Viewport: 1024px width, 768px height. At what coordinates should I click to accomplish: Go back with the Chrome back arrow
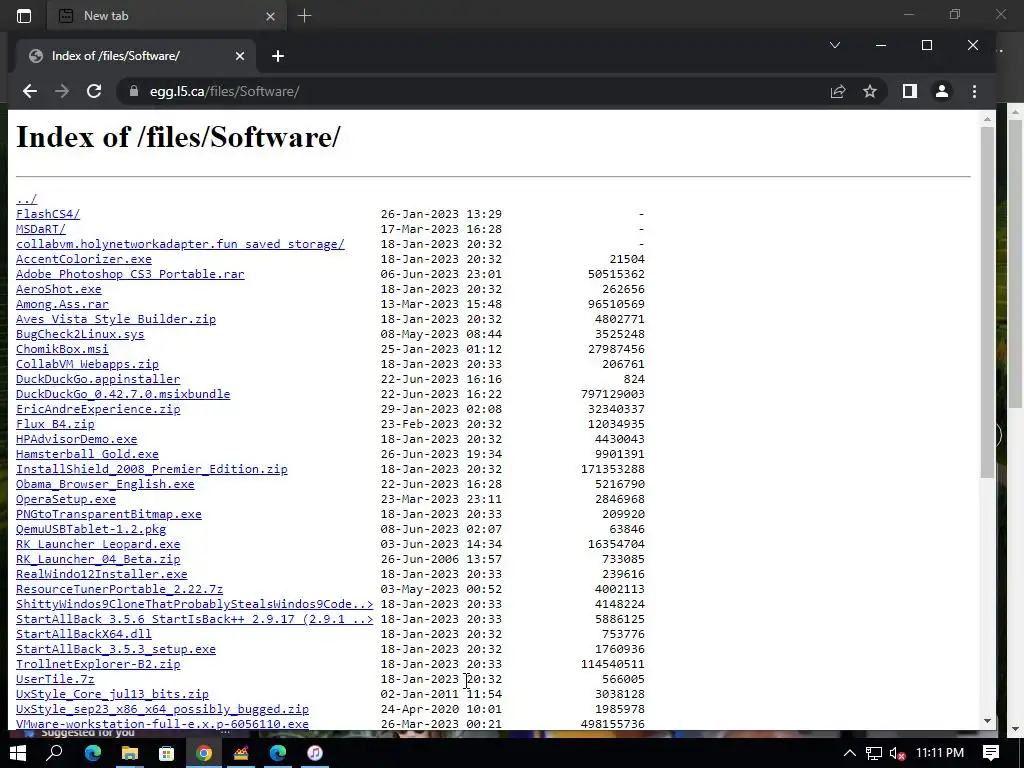[29, 91]
